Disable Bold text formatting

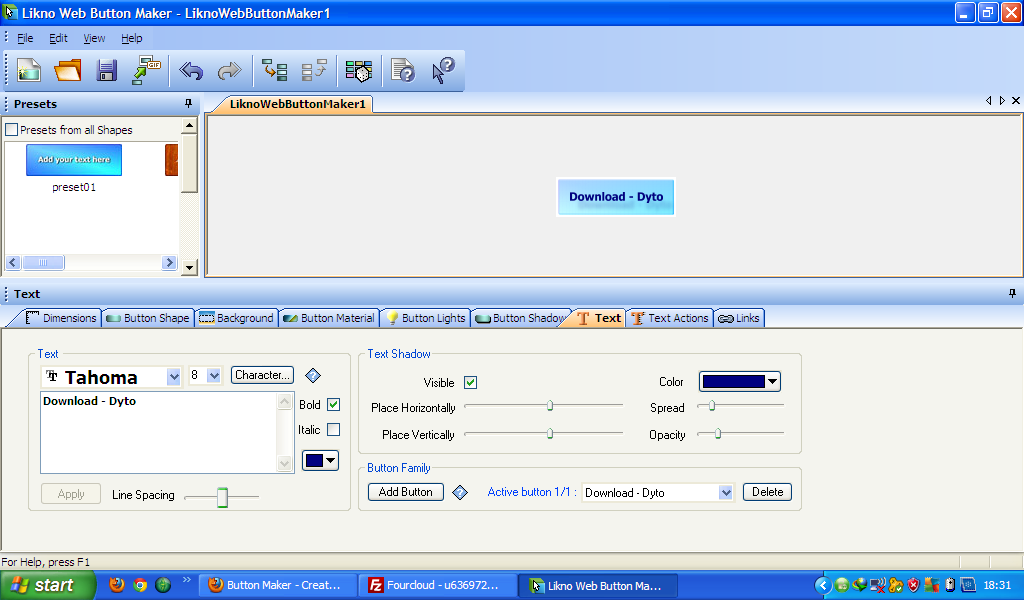[x=334, y=404]
